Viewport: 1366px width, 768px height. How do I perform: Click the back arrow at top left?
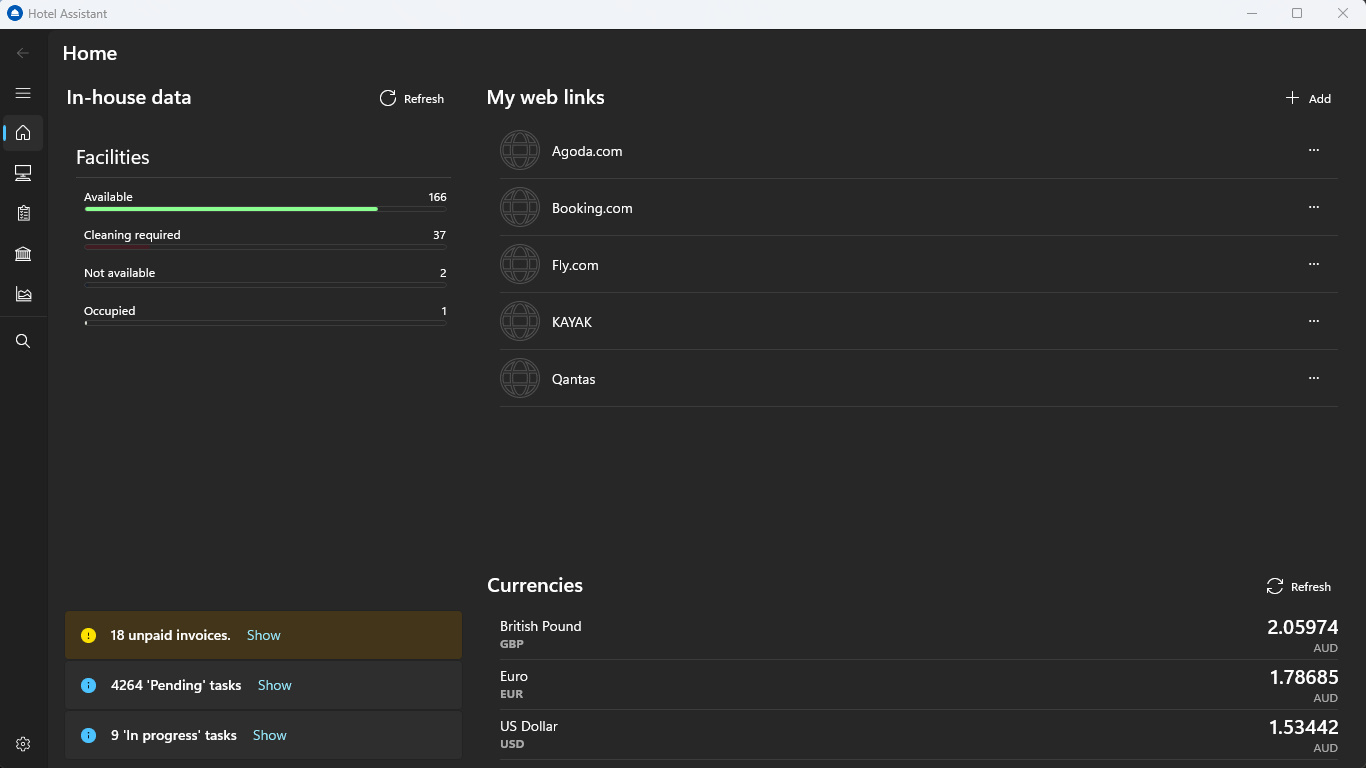(x=23, y=53)
